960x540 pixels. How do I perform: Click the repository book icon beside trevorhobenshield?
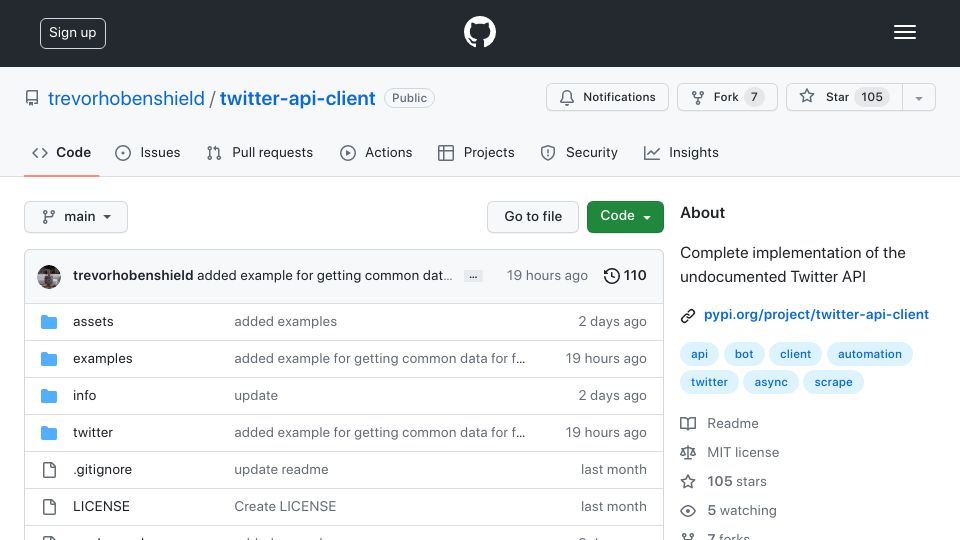(32, 98)
